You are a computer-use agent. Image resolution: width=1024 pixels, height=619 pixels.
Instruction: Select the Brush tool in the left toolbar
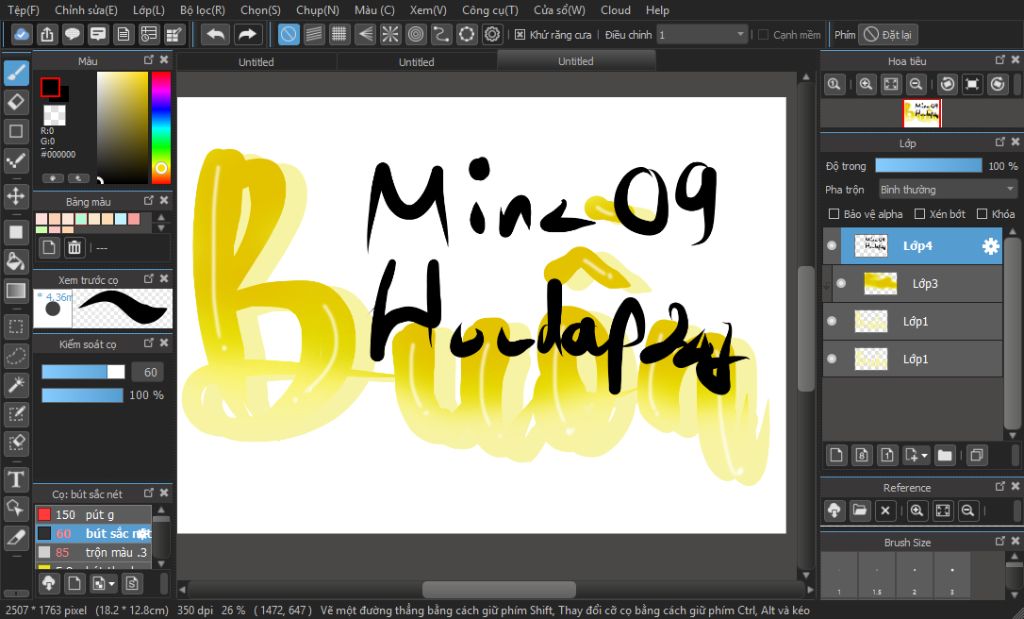point(16,73)
